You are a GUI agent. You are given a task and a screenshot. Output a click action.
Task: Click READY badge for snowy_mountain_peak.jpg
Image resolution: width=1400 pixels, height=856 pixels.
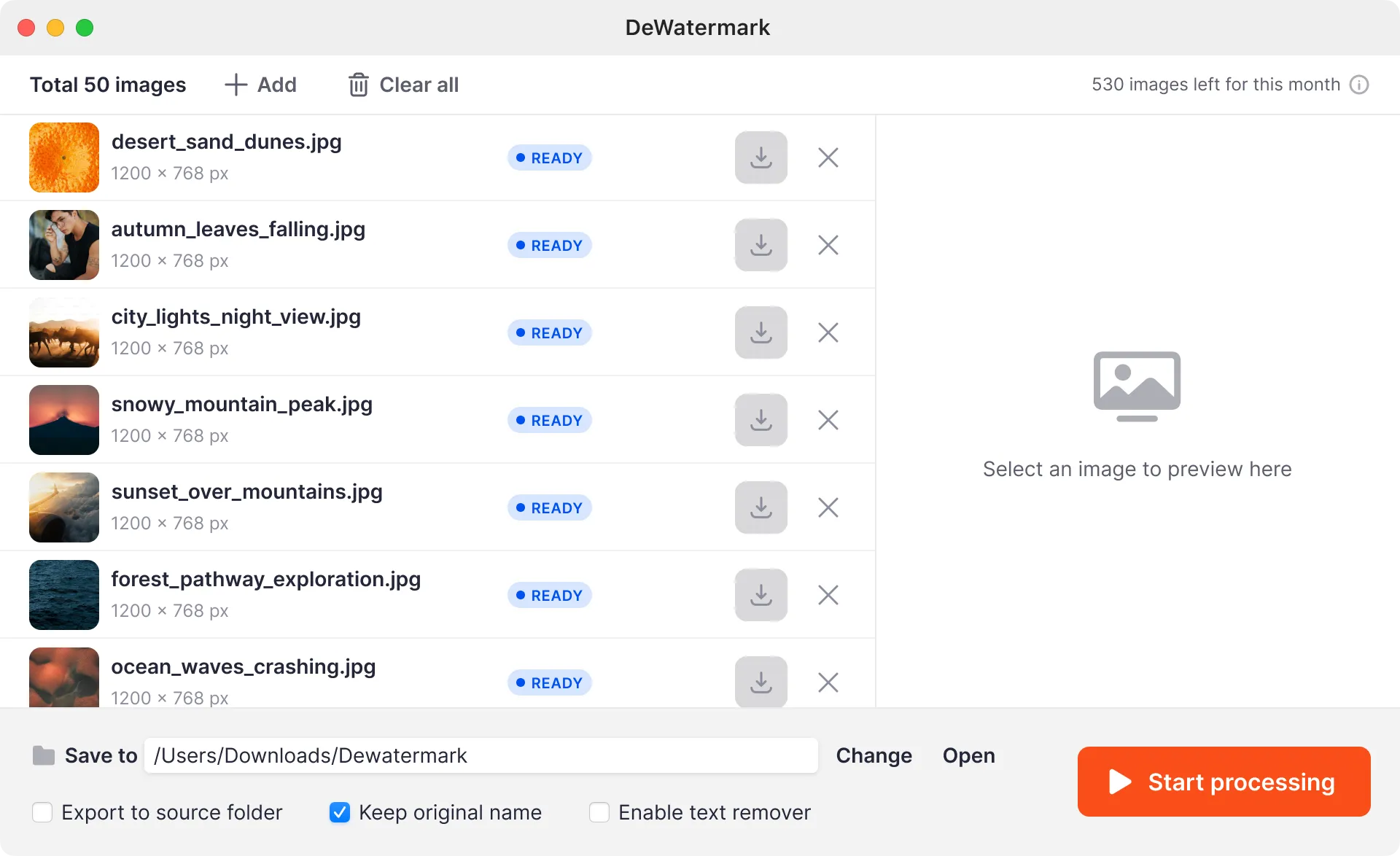(550, 420)
